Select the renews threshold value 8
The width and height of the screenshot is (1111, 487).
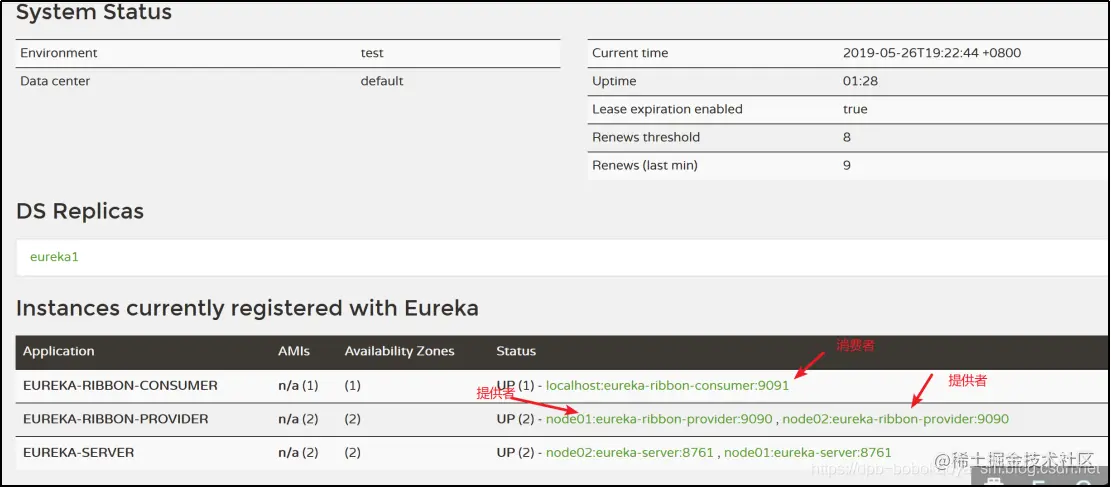click(x=847, y=137)
